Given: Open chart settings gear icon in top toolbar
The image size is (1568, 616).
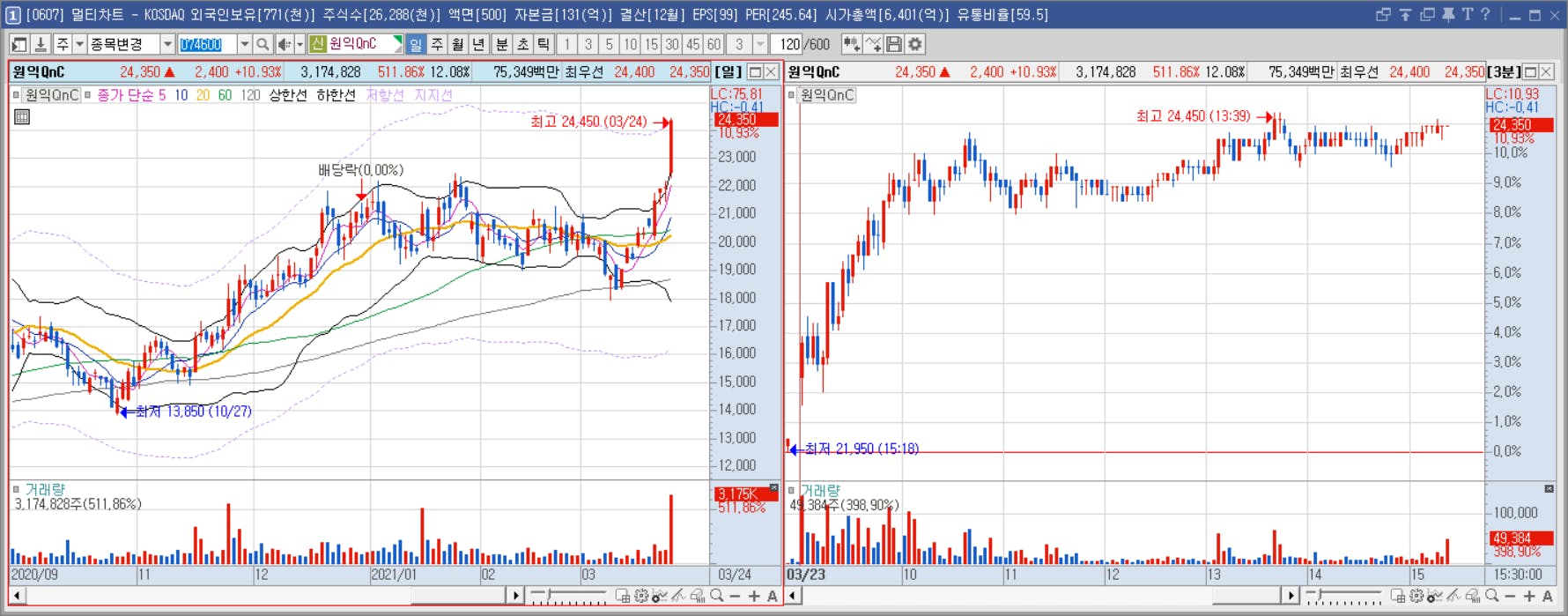Looking at the screenshot, I should pyautogui.click(x=915, y=44).
